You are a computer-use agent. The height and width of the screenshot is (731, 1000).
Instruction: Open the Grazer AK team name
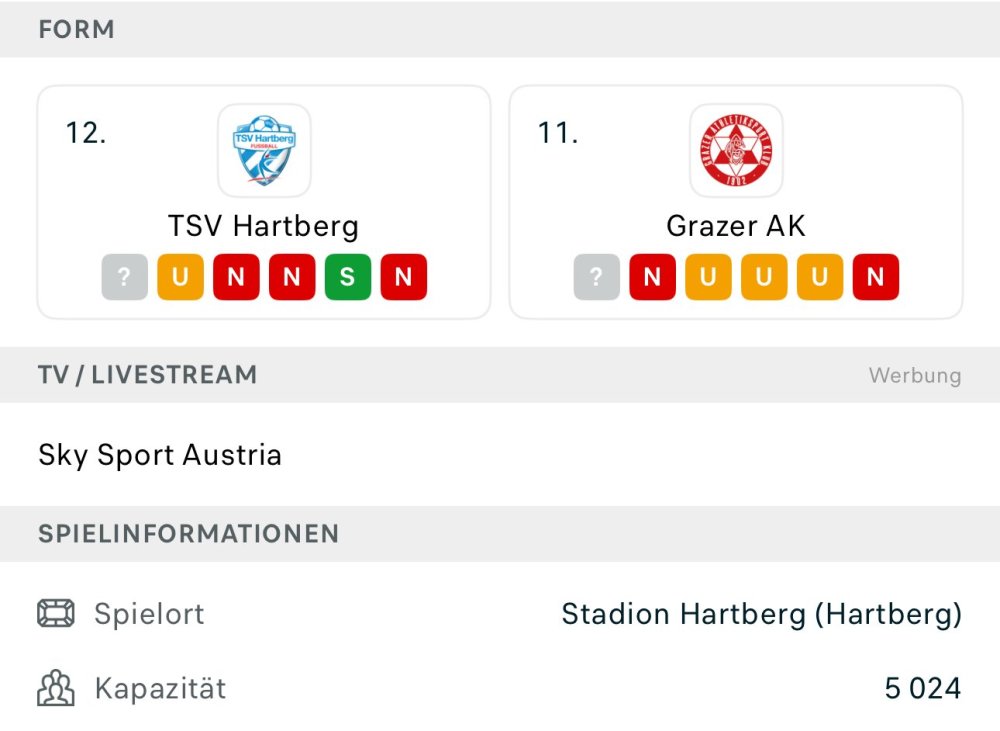[736, 226]
